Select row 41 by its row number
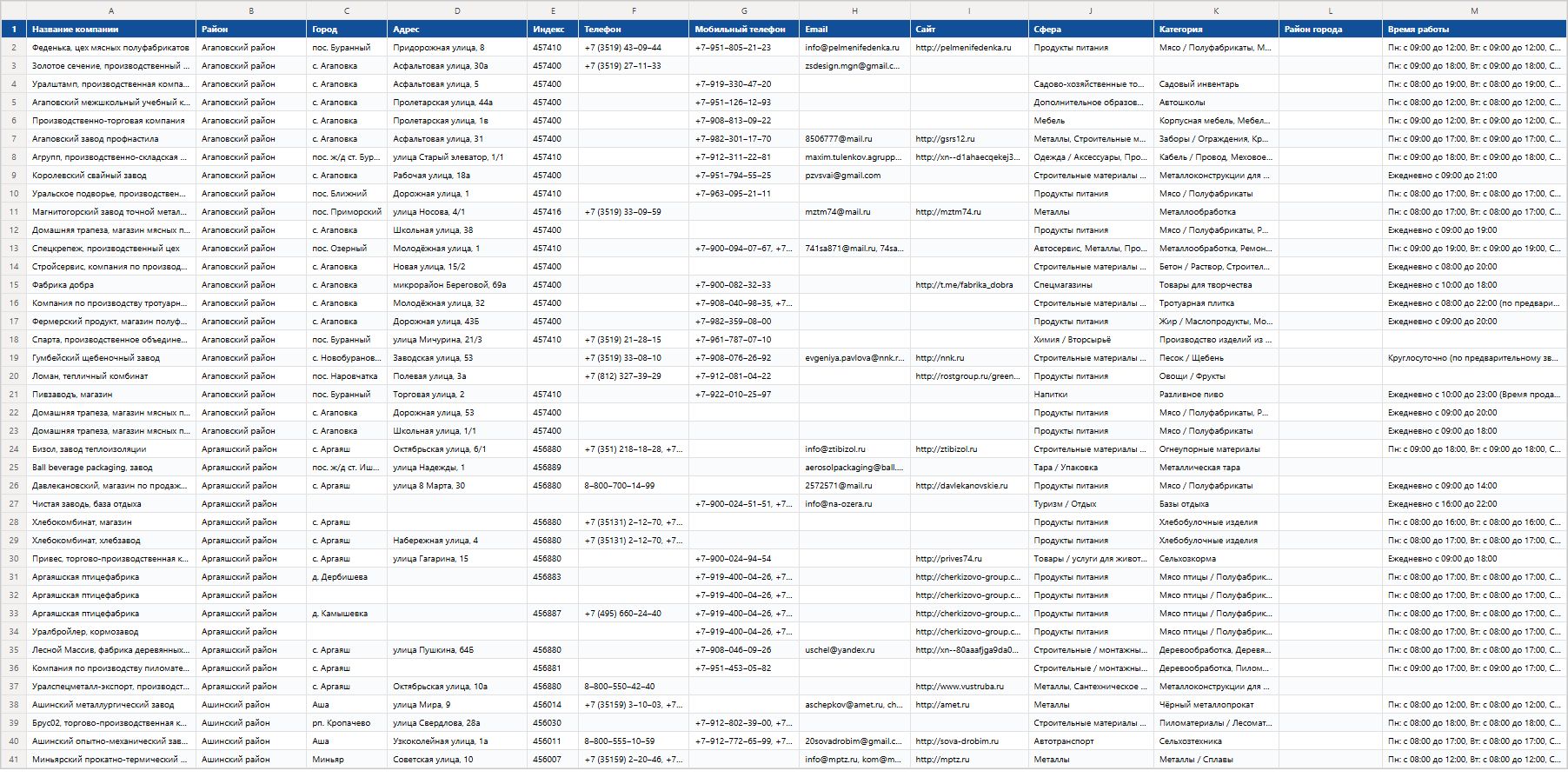The width and height of the screenshot is (1568, 784). [14, 760]
